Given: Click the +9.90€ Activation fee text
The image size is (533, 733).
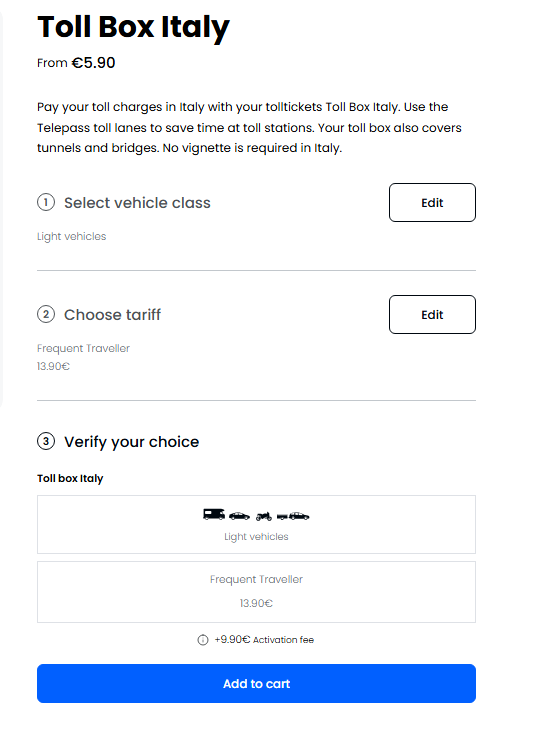Looking at the screenshot, I should pos(264,640).
